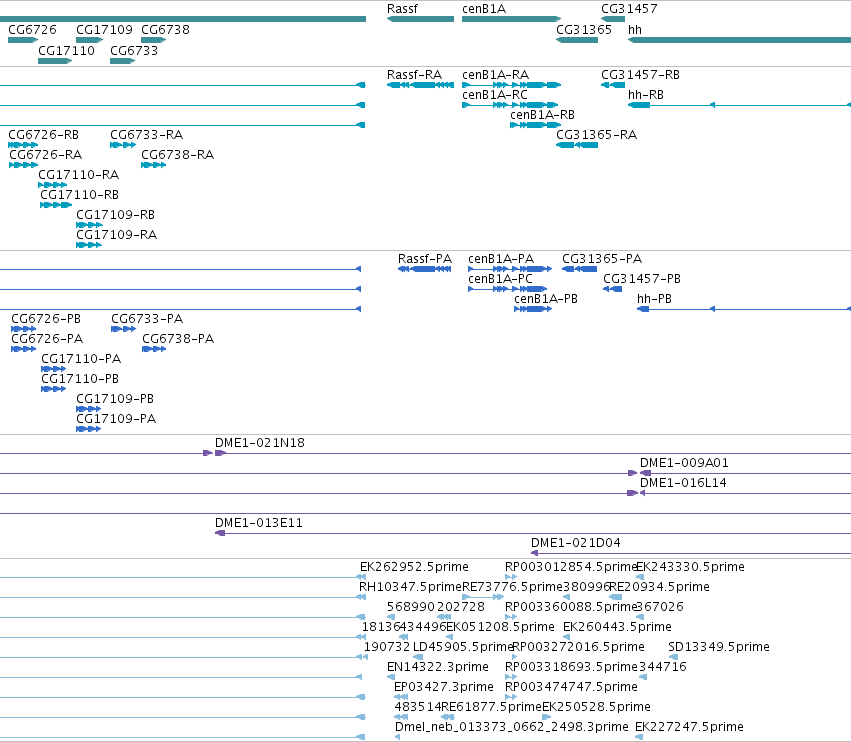Select protein CG6726-PB
851x742 pixels.
(x=23, y=329)
